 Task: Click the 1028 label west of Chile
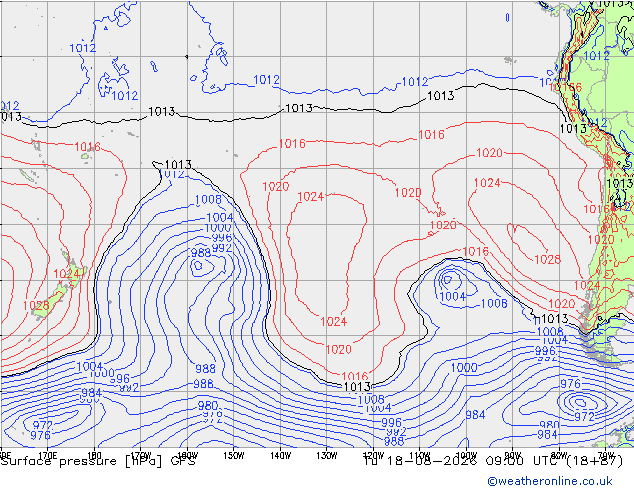(x=547, y=259)
